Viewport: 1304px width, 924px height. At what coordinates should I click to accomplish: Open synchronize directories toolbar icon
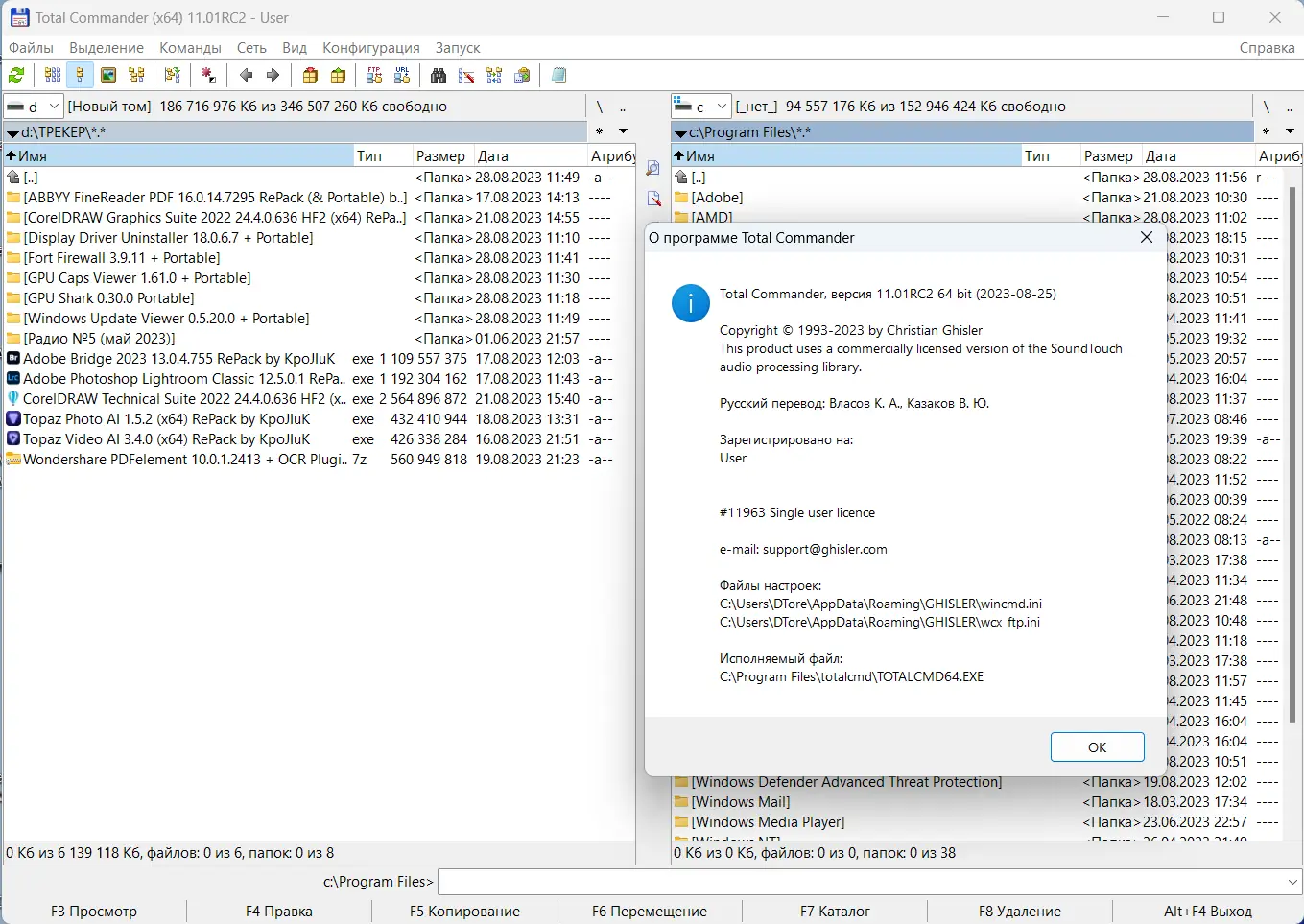pos(494,75)
